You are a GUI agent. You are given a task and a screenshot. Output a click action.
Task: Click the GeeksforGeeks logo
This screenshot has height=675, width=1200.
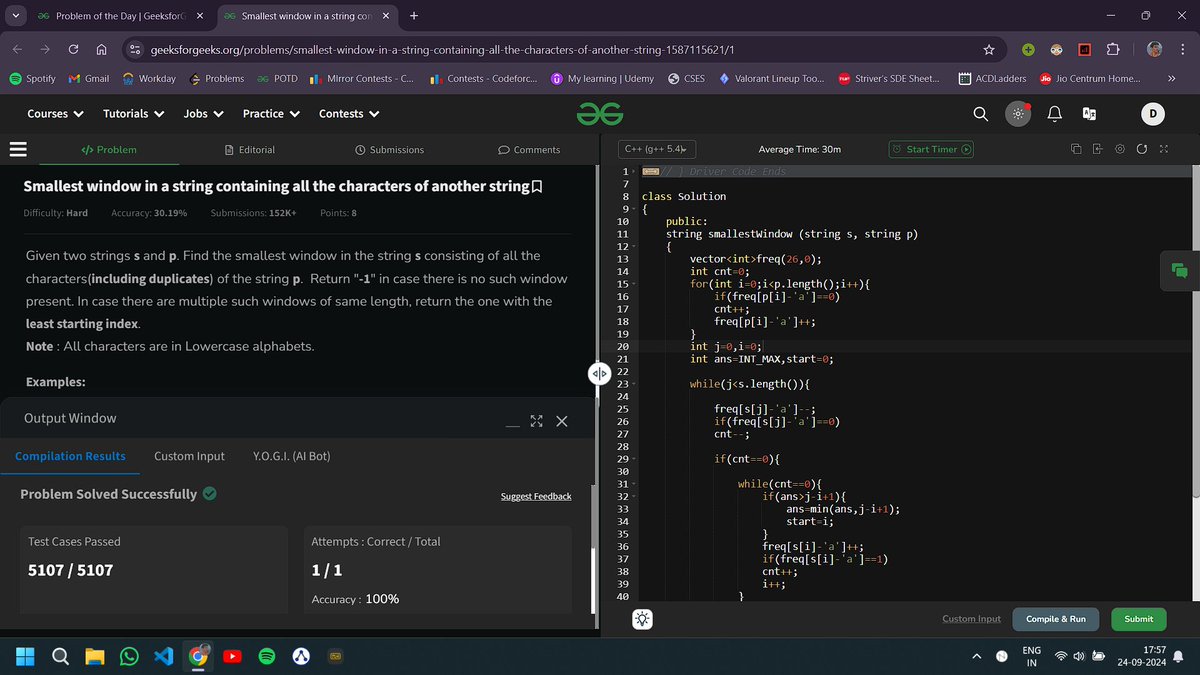[599, 114]
